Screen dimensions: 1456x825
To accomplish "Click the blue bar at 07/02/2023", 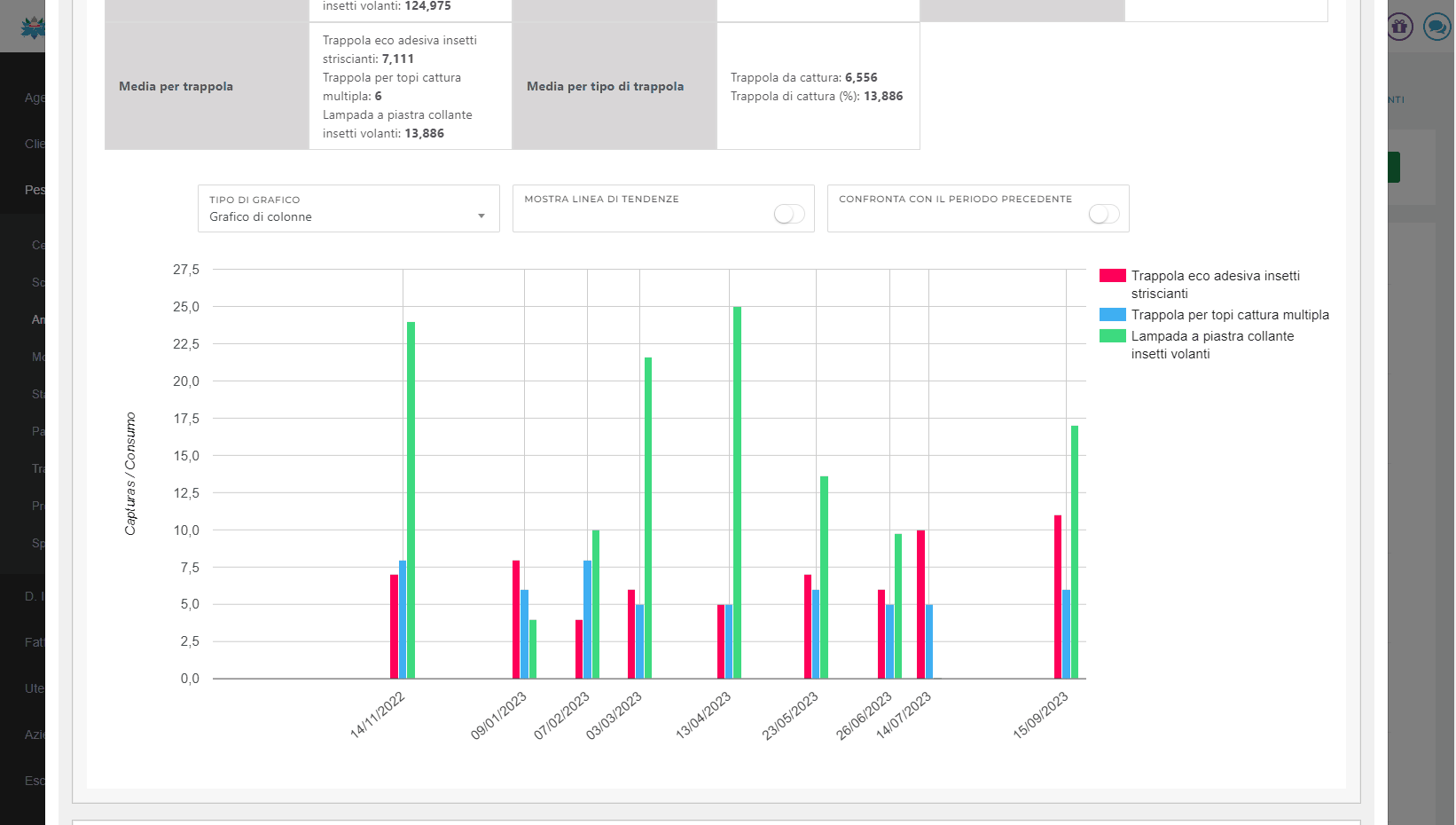I will (x=587, y=619).
